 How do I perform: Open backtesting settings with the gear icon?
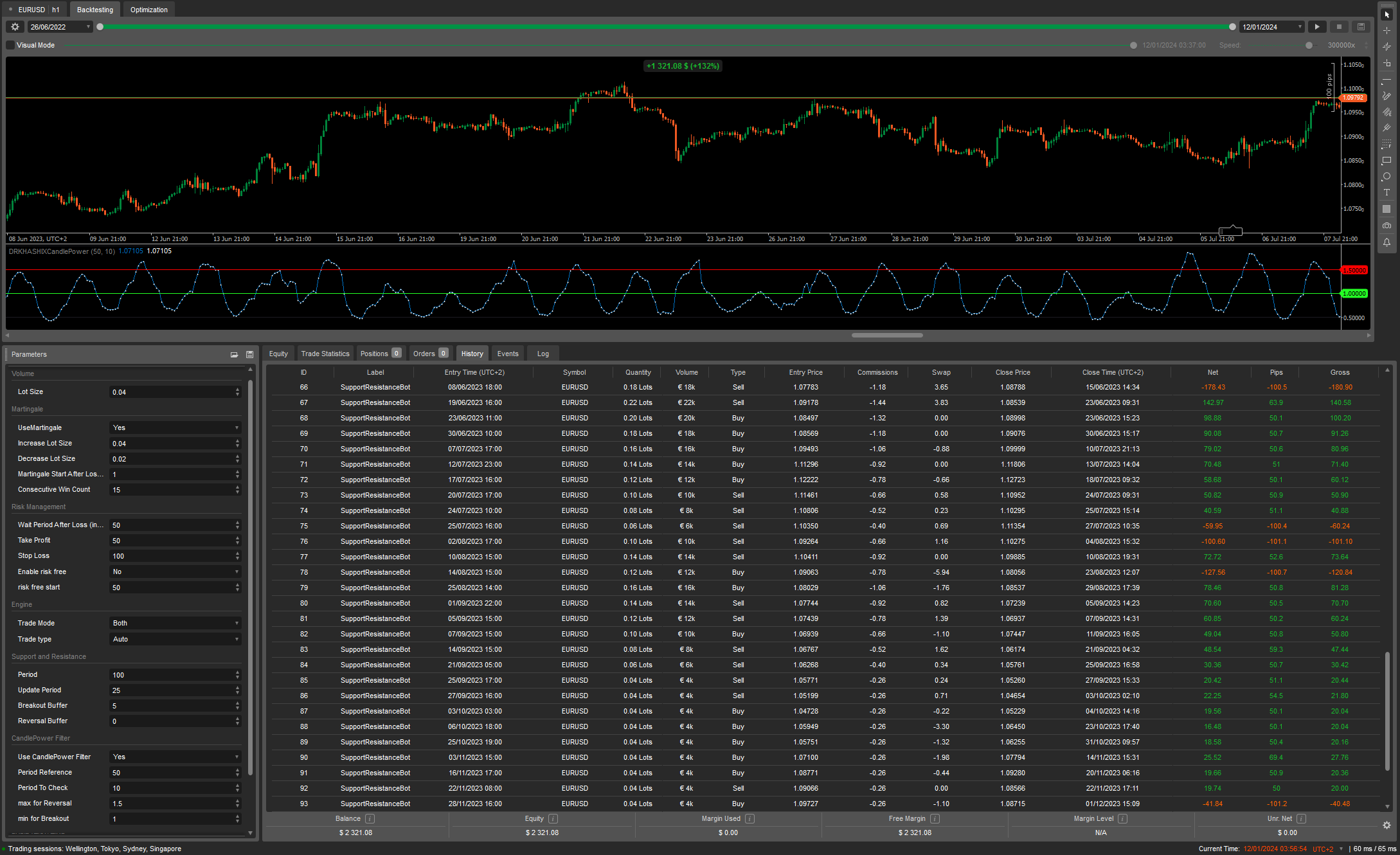[x=14, y=26]
